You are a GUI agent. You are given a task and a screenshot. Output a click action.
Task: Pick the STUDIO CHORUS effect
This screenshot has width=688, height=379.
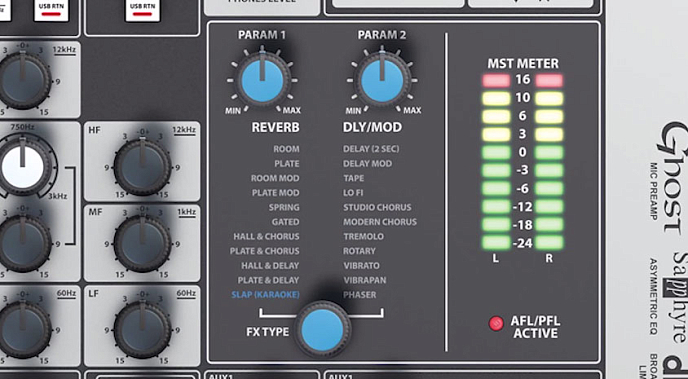(x=377, y=207)
